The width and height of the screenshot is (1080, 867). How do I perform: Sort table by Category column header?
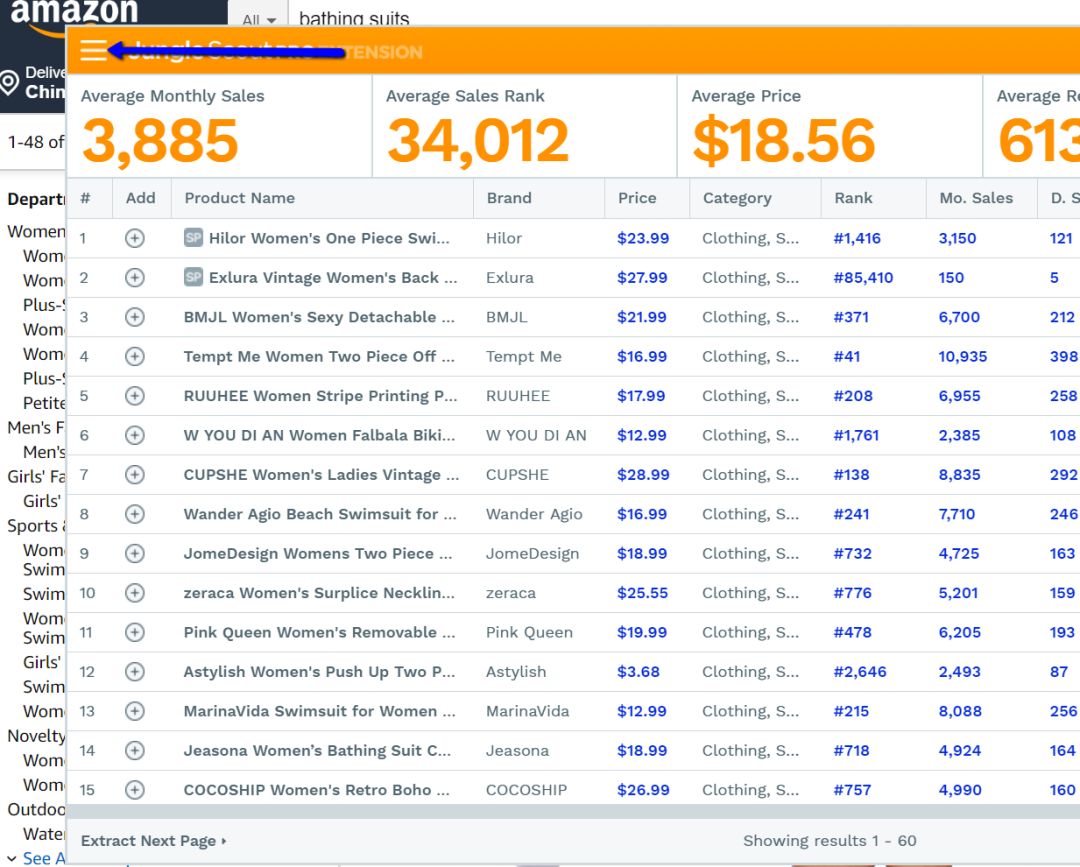point(737,198)
